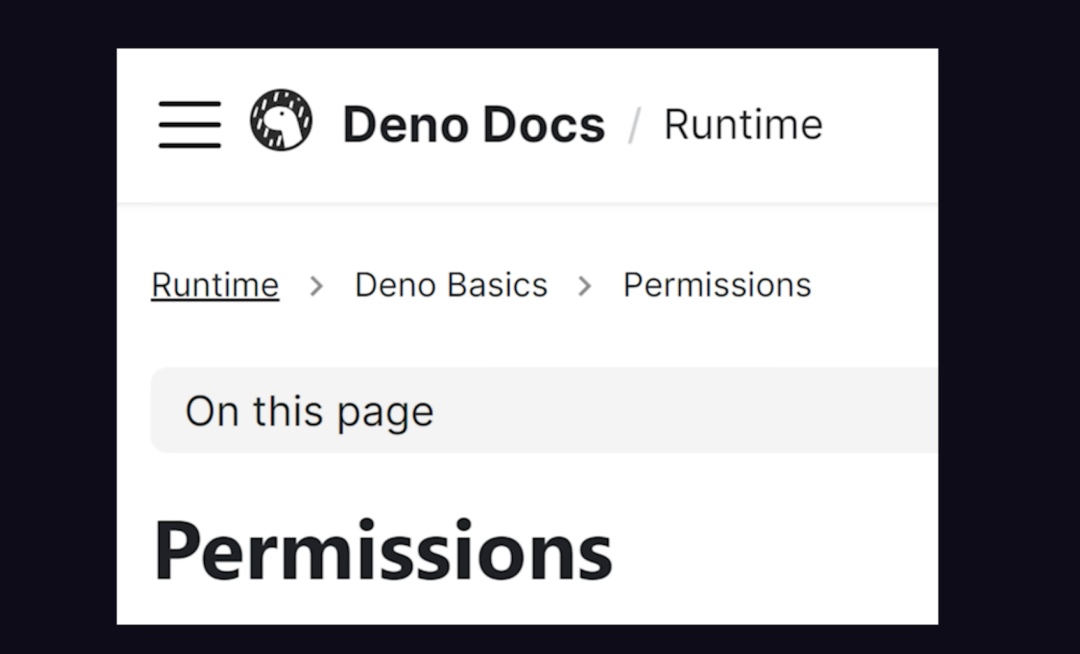Click the divider line under the header
The height and width of the screenshot is (654, 1080).
[x=528, y=203]
